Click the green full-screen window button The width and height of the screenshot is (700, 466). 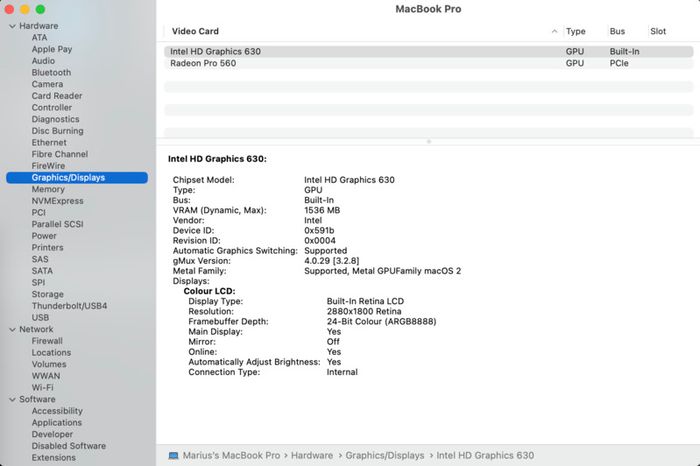point(40,9)
